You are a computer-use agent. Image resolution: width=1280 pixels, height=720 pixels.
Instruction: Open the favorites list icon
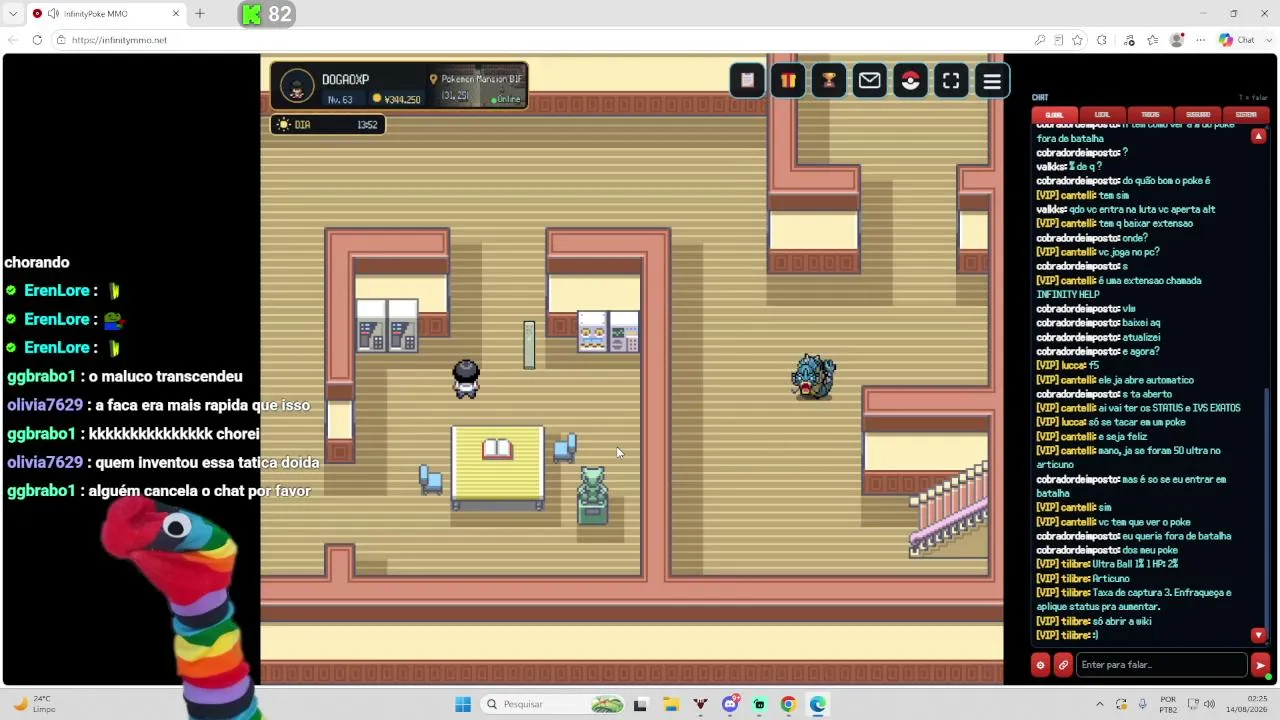tap(1153, 40)
